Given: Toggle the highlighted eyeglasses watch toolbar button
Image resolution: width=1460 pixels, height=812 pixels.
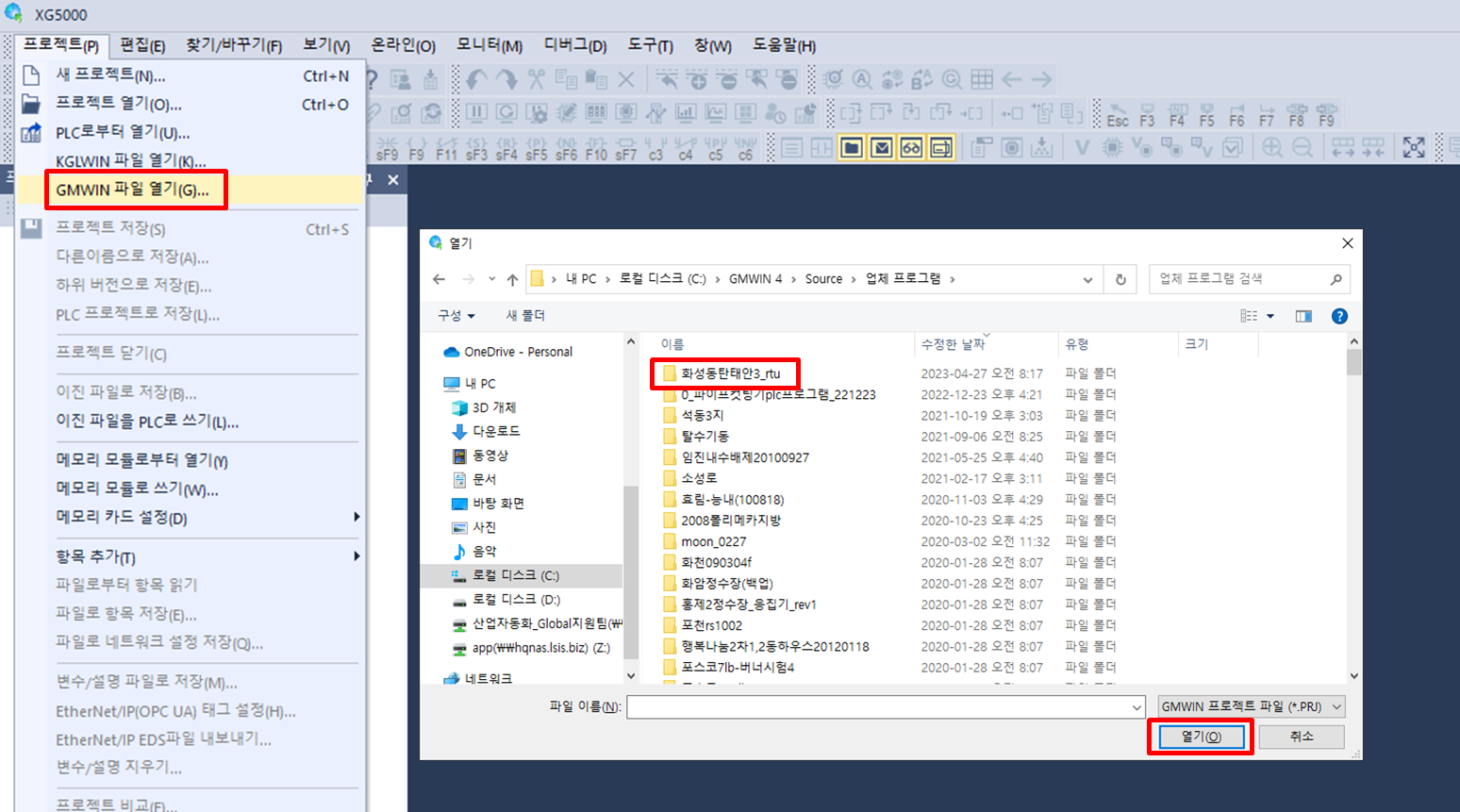Looking at the screenshot, I should pos(912,148).
